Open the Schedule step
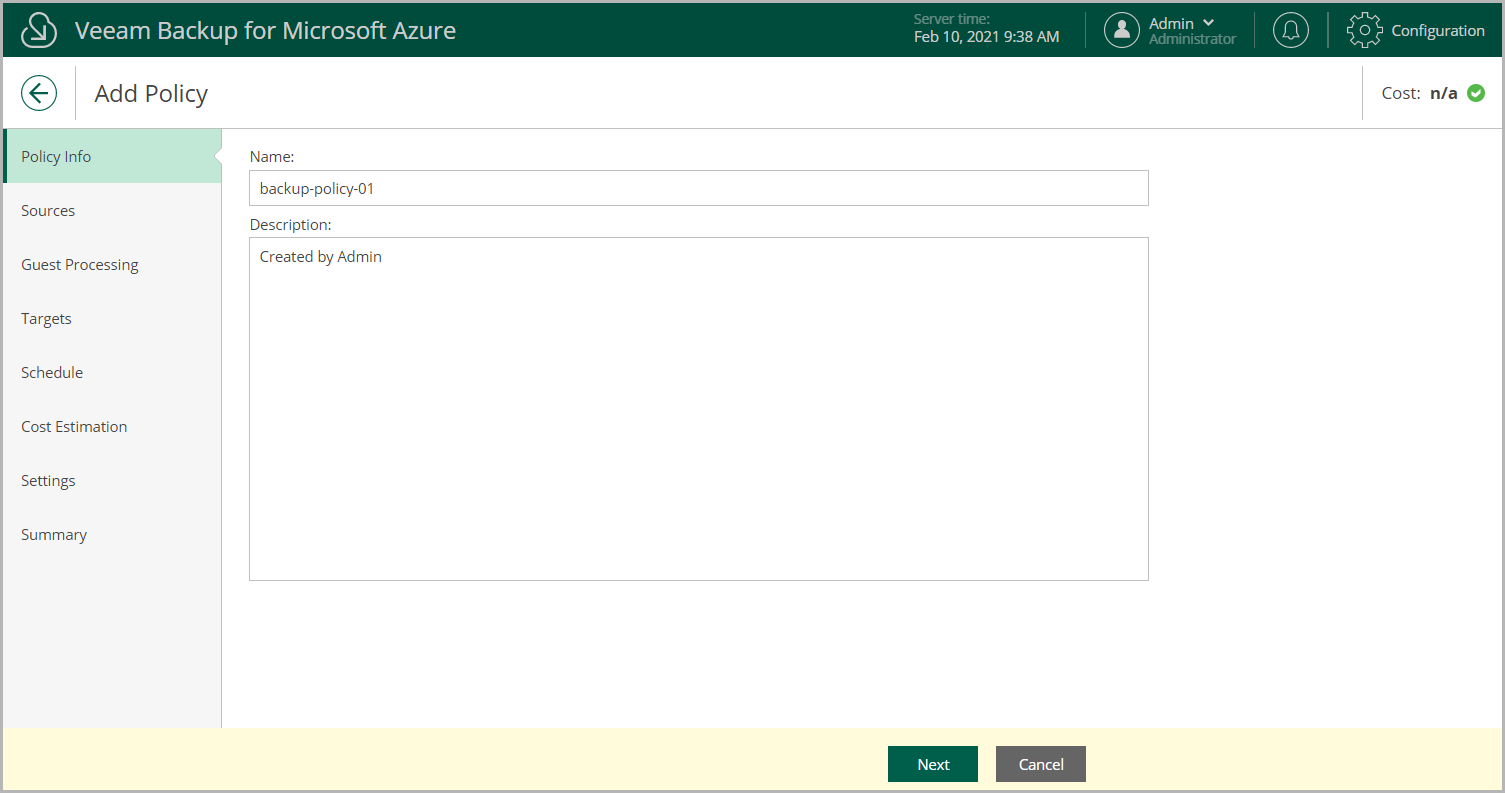Image resolution: width=1505 pixels, height=793 pixels. pos(112,372)
